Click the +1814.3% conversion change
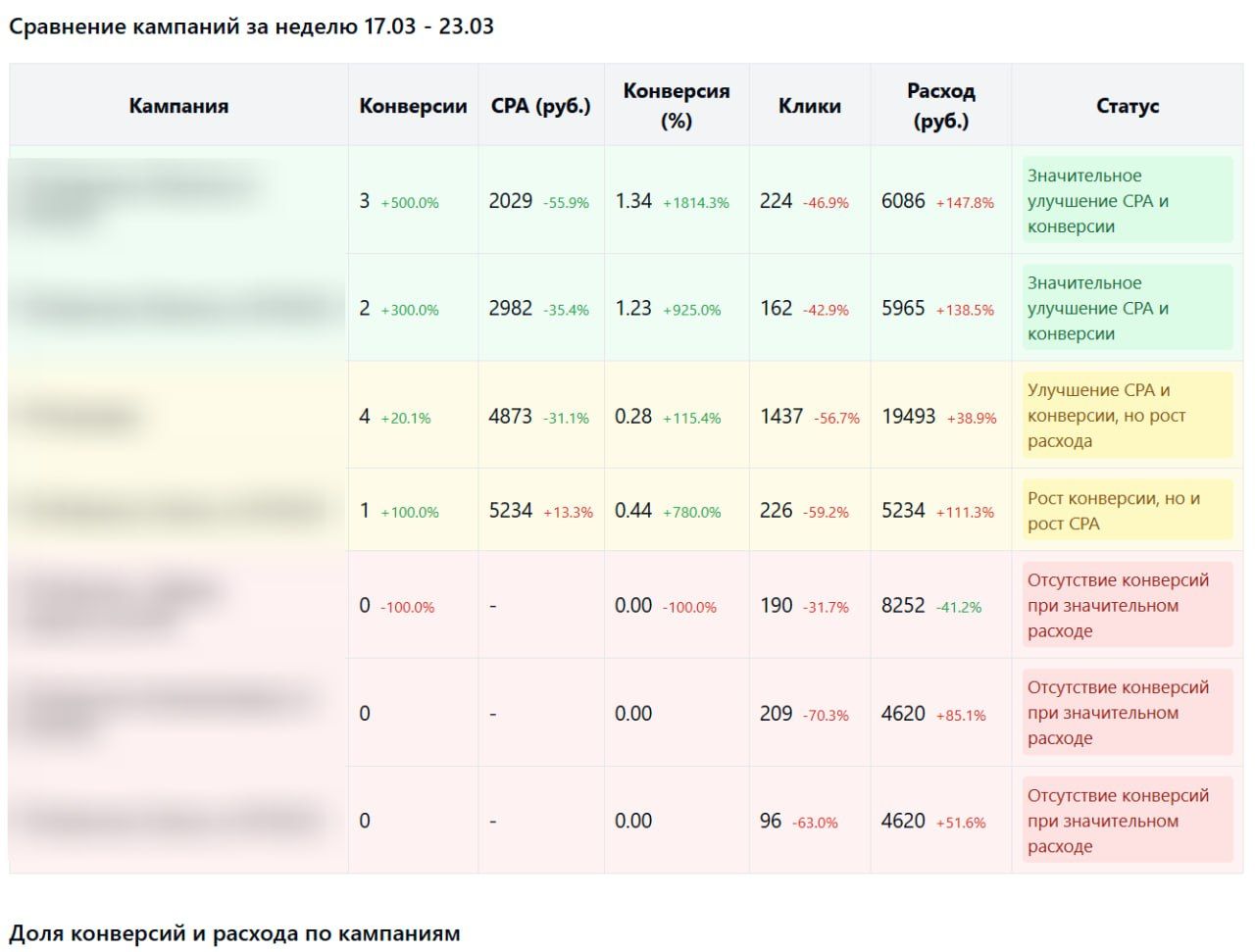 pos(696,203)
